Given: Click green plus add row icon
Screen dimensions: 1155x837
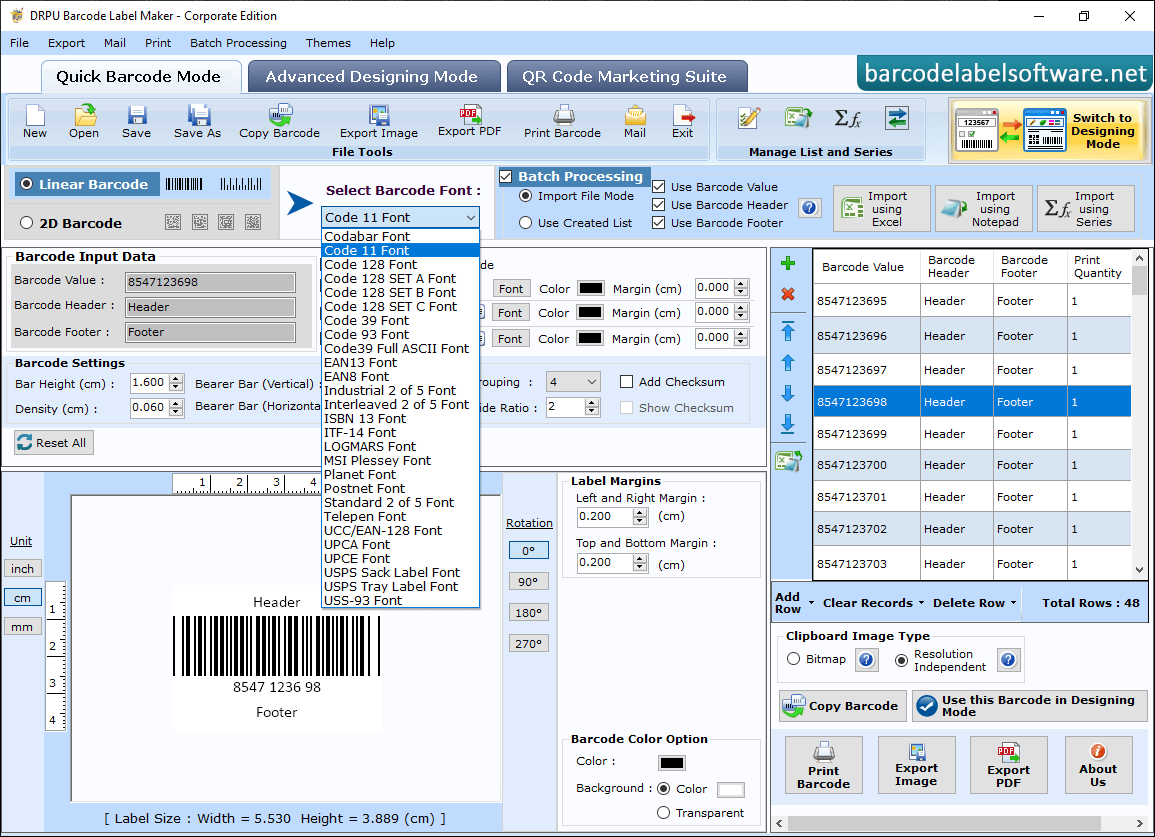Looking at the screenshot, I should (x=788, y=263).
